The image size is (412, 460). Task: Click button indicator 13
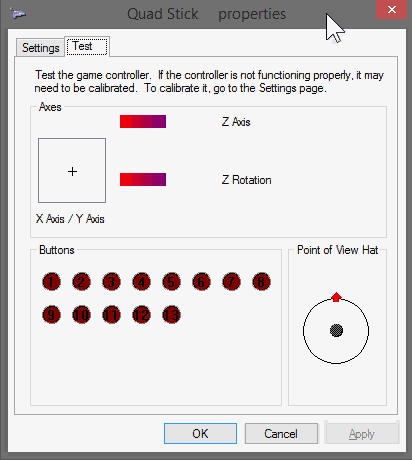pyautogui.click(x=171, y=315)
